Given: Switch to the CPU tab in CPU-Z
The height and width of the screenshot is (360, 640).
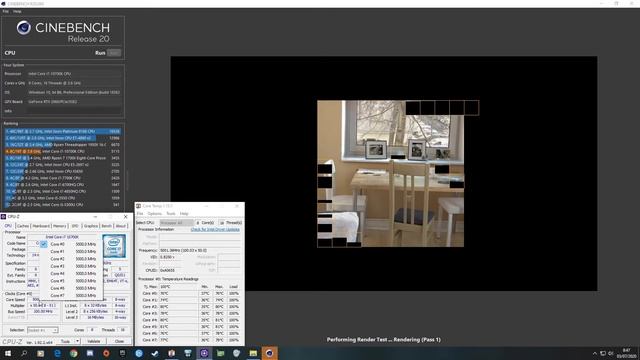Looking at the screenshot, I should [8, 226].
